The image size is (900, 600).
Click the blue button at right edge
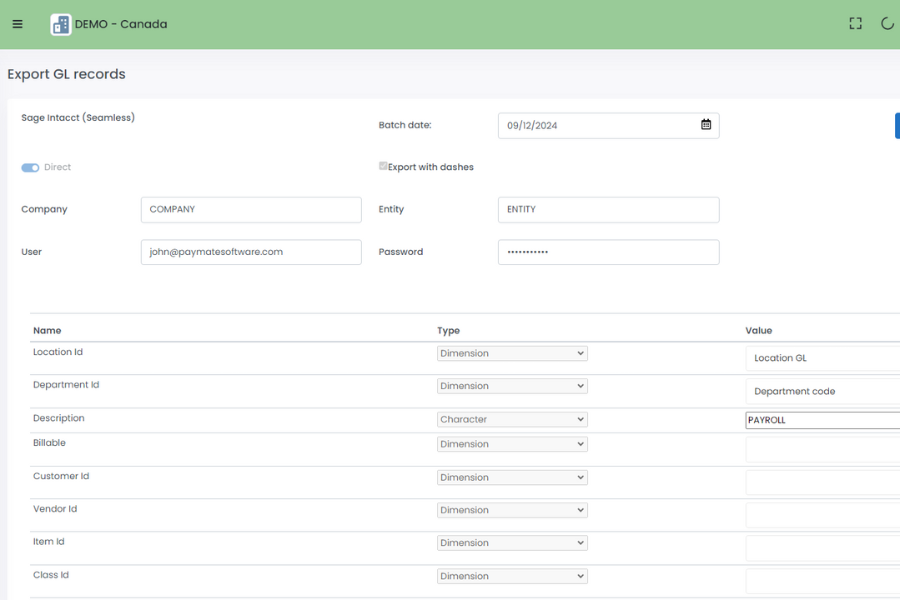pos(896,125)
